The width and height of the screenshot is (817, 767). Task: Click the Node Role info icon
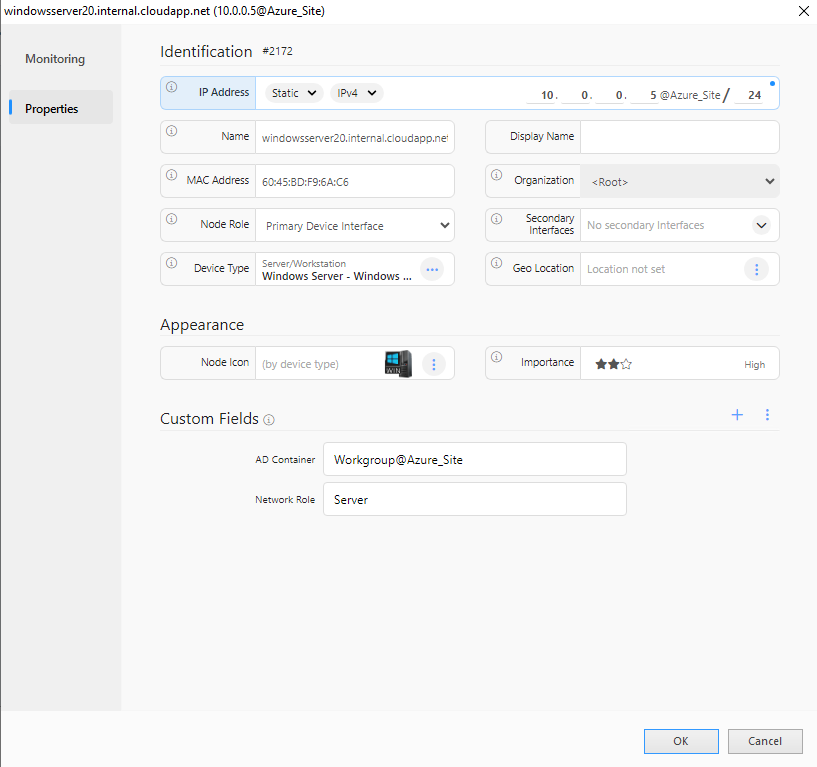171,219
